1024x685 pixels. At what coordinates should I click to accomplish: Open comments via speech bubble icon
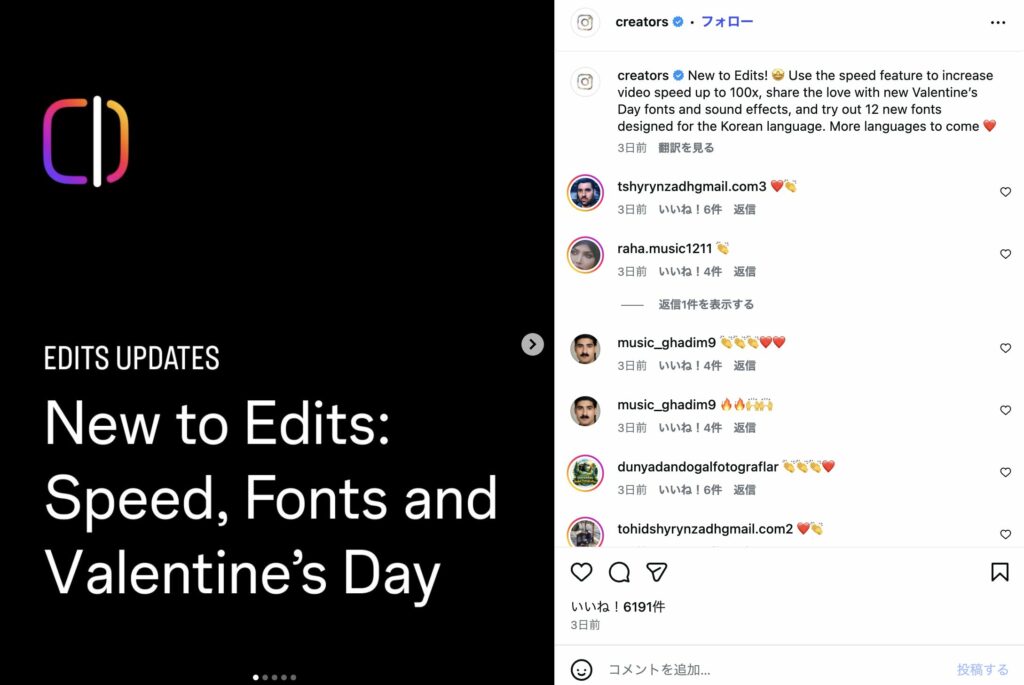[619, 572]
